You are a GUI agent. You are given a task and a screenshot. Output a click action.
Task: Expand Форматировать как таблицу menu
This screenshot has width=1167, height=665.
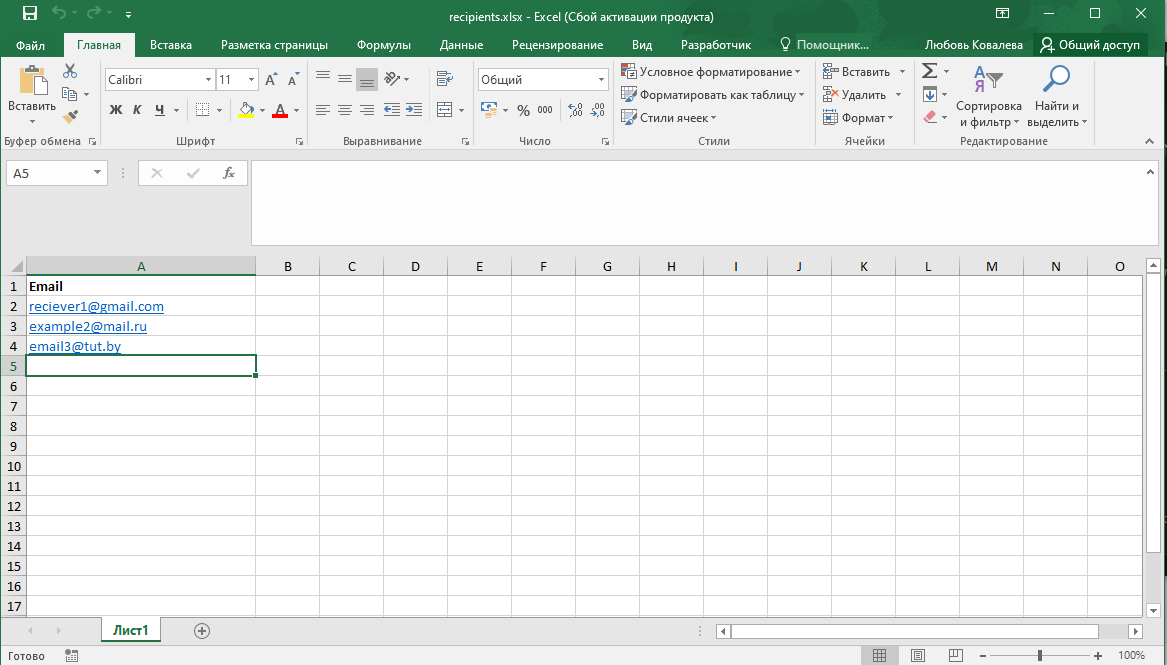click(x=712, y=95)
